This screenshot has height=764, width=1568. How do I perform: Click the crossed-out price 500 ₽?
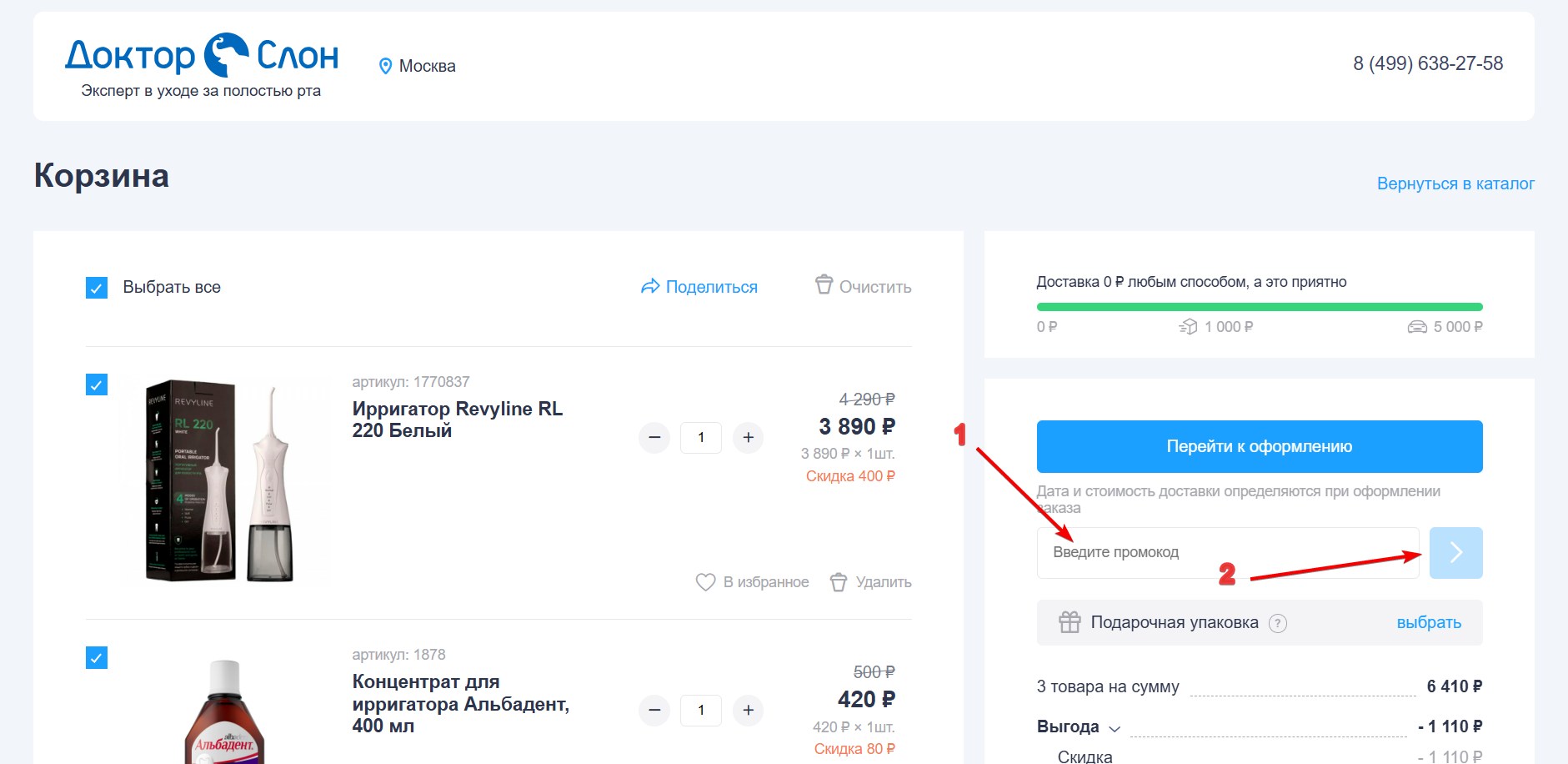(x=874, y=672)
